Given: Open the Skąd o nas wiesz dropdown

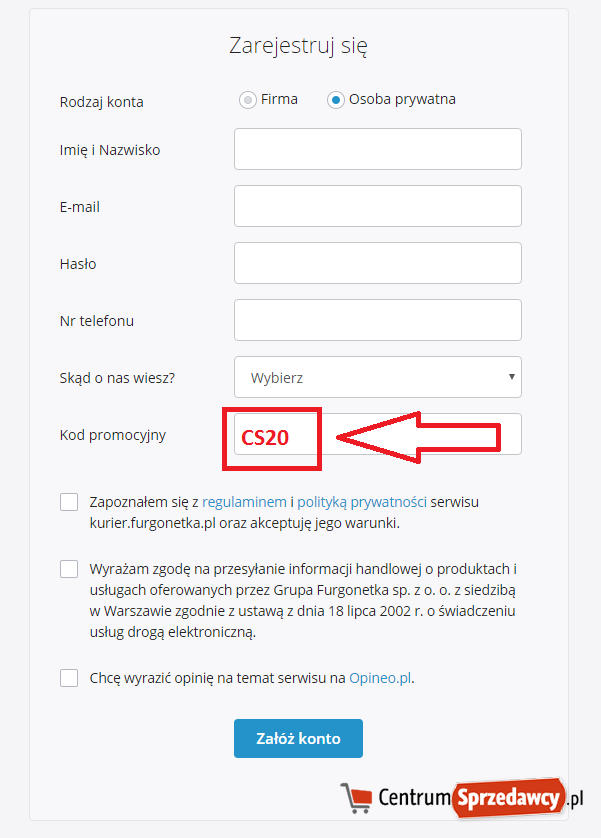Looking at the screenshot, I should [377, 377].
